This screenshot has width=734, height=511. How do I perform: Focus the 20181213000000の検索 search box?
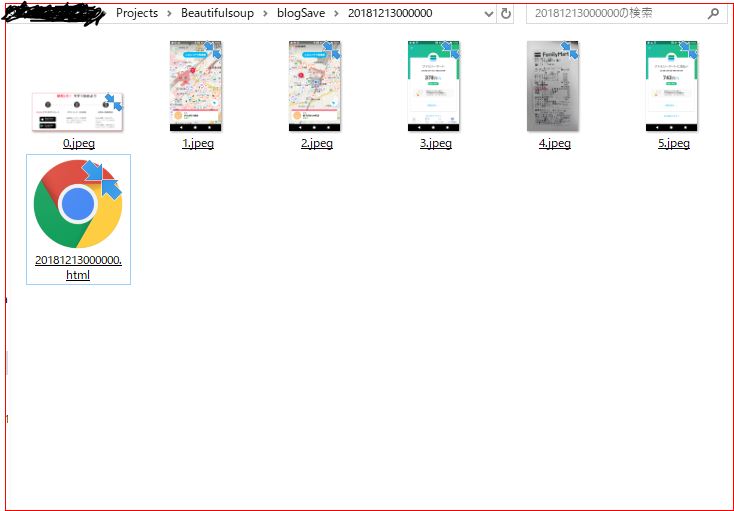tap(626, 13)
